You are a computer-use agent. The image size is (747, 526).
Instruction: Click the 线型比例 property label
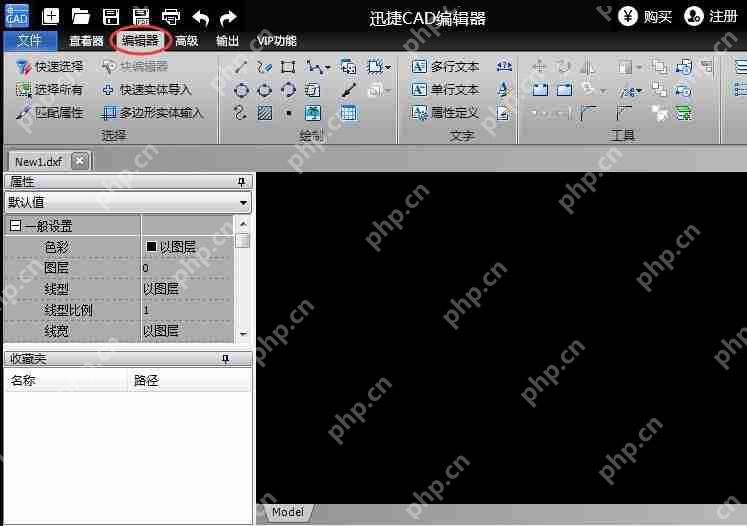point(68,310)
